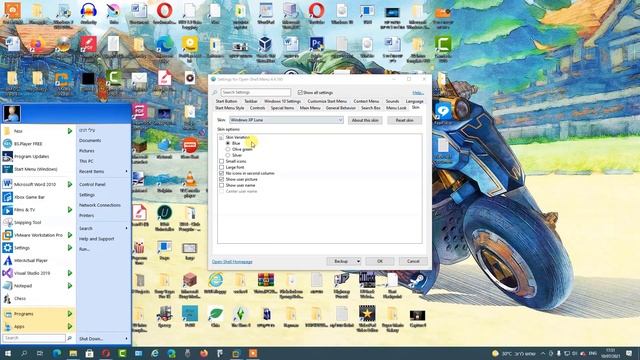
Task: Open taskbar Search magnifier
Action: (x=24, y=353)
